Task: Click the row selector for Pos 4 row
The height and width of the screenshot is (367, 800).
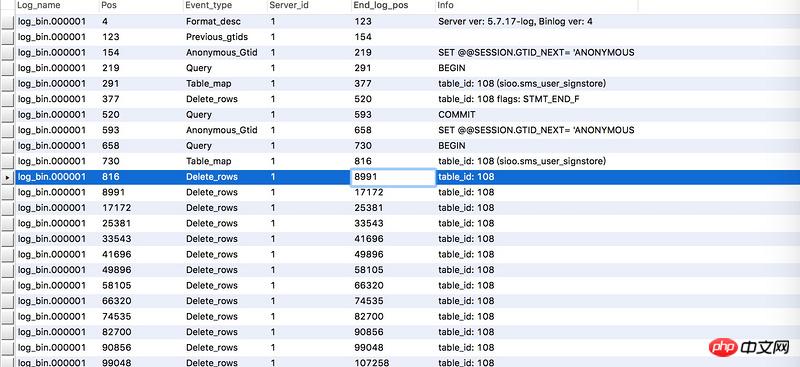Action: click(7, 21)
